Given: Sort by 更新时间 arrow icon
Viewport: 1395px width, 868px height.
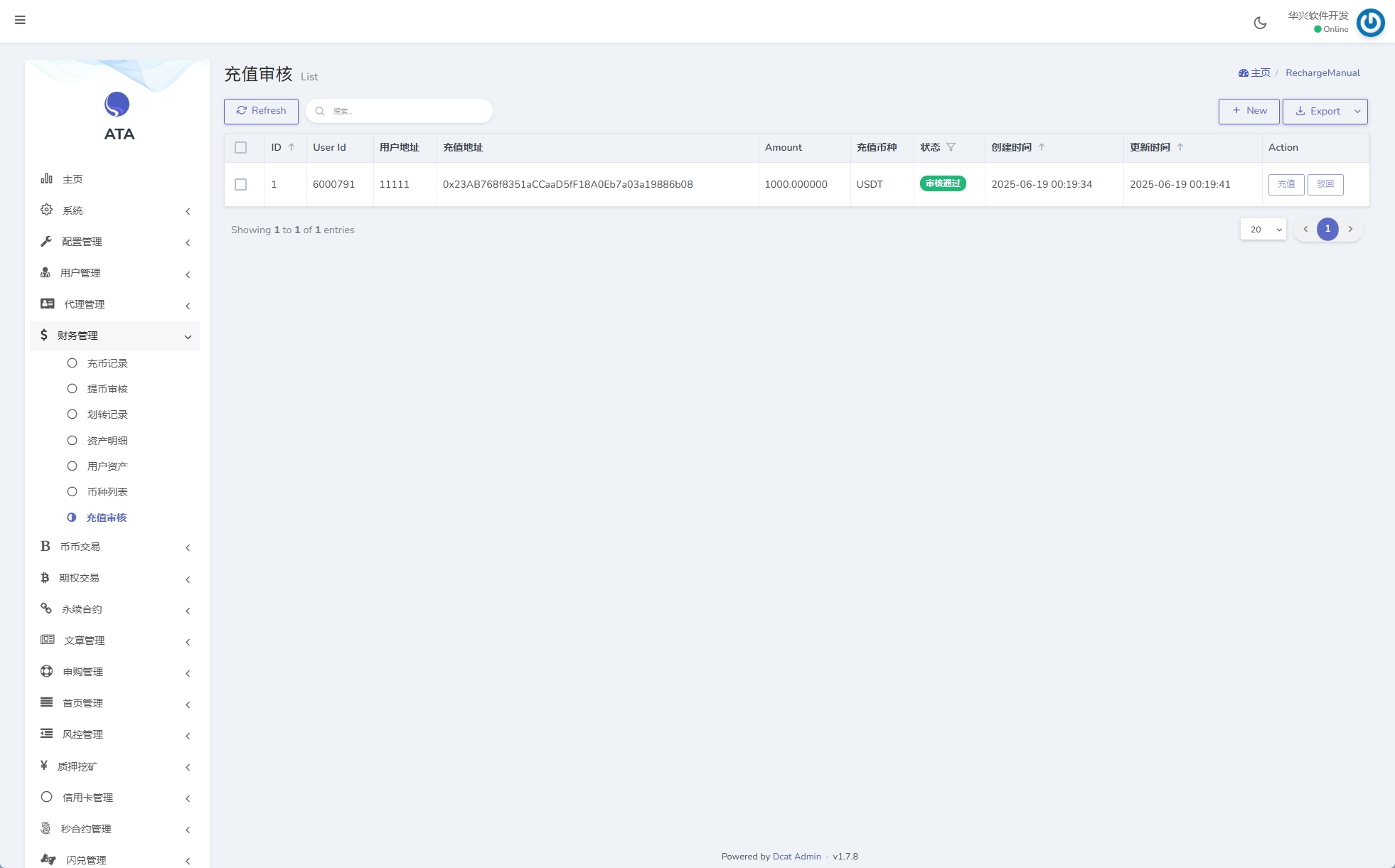Looking at the screenshot, I should coord(1180,147).
